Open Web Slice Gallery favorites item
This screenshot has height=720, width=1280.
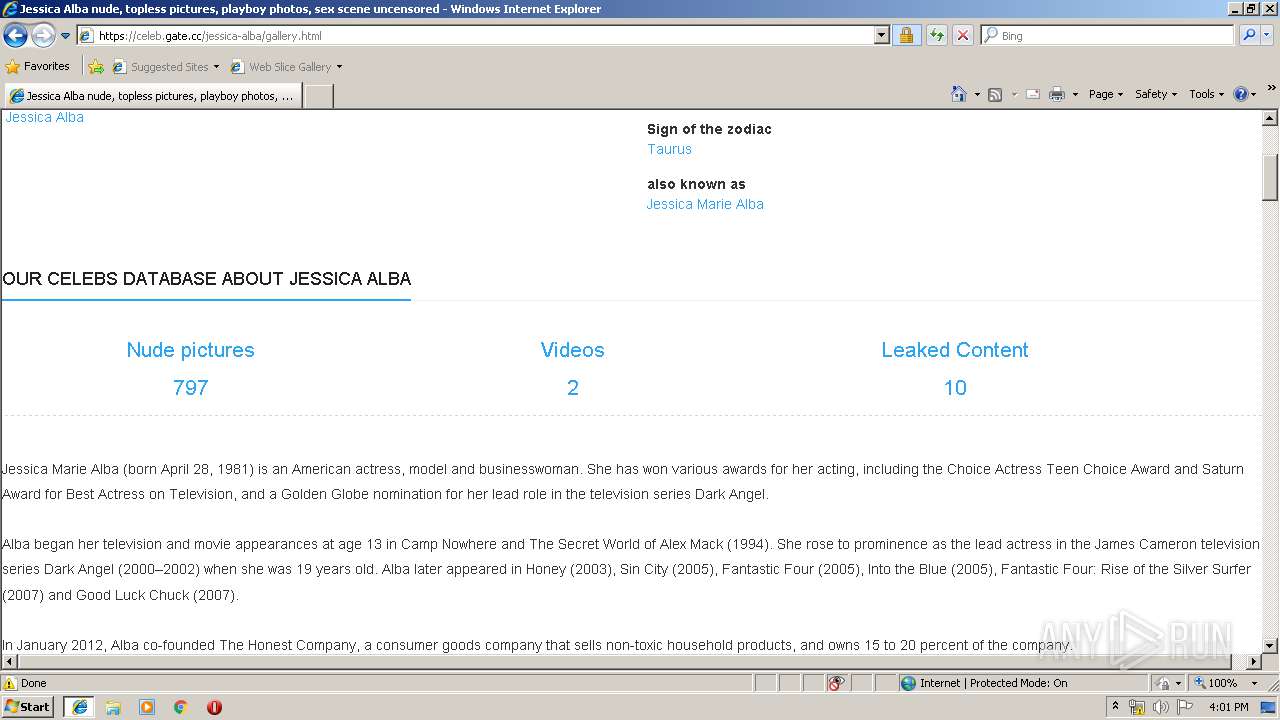pyautogui.click(x=286, y=67)
